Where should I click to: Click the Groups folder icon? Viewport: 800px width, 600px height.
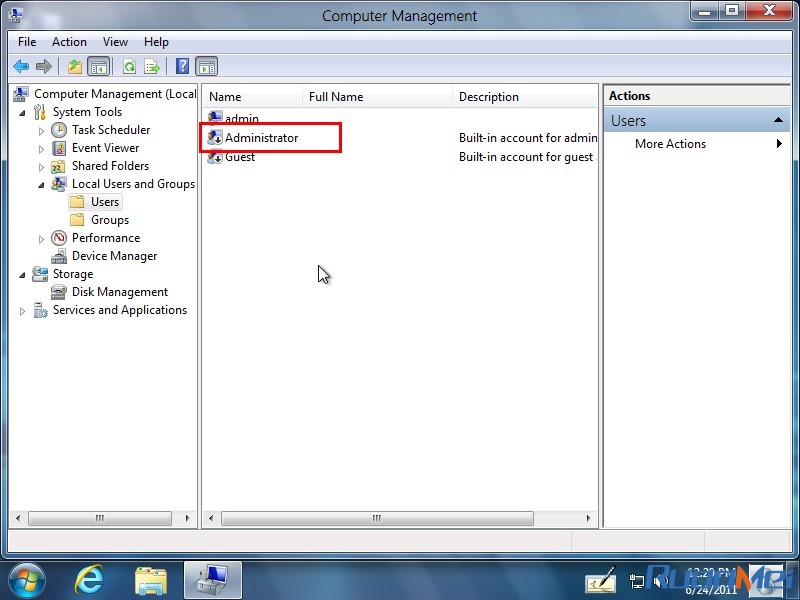(x=77, y=220)
